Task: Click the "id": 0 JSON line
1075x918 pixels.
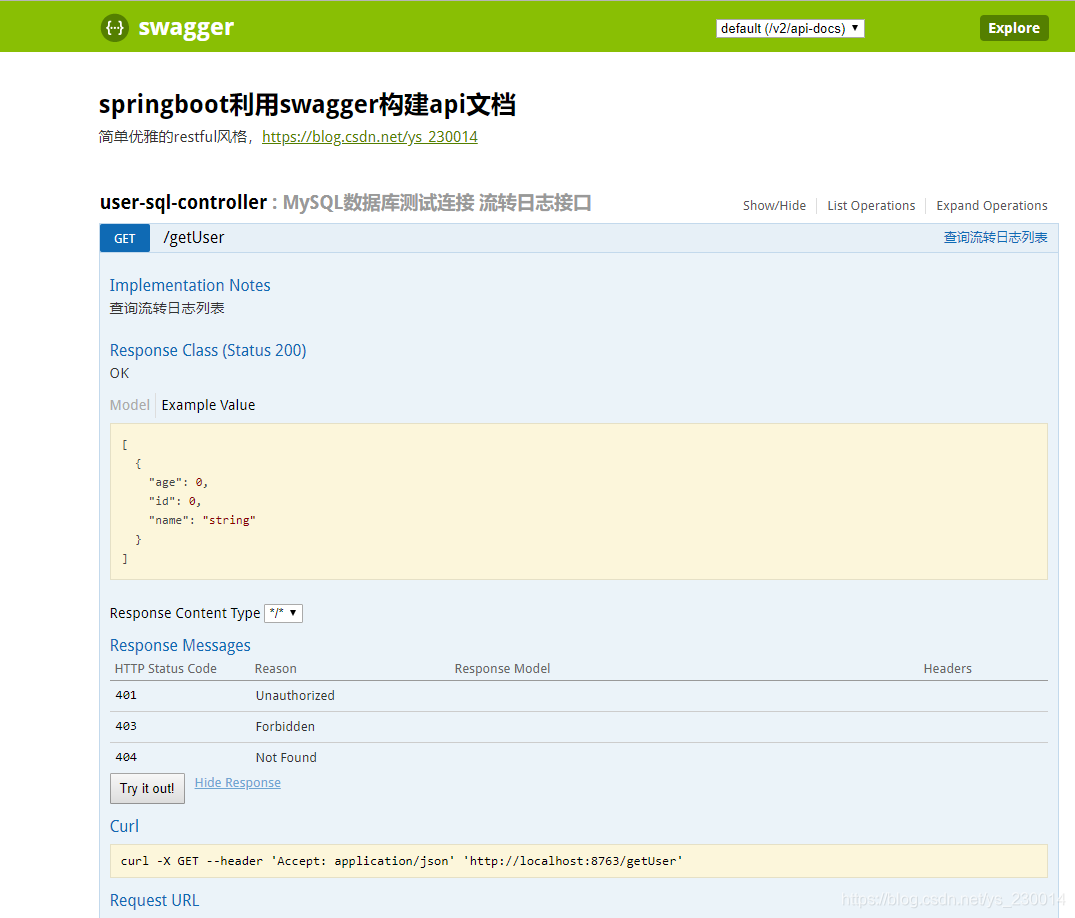Action: (x=175, y=501)
